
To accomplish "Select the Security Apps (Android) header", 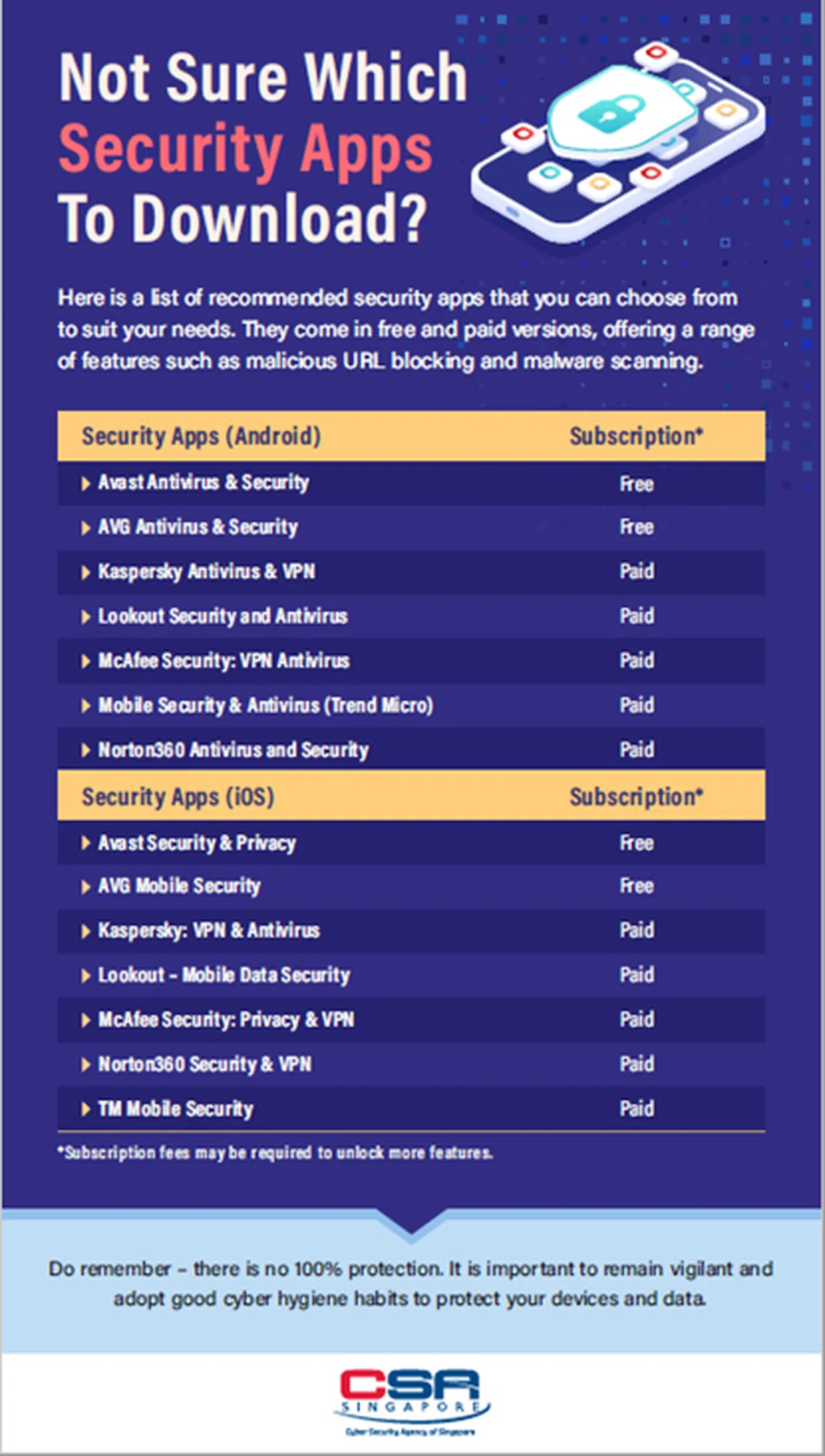I will point(201,436).
